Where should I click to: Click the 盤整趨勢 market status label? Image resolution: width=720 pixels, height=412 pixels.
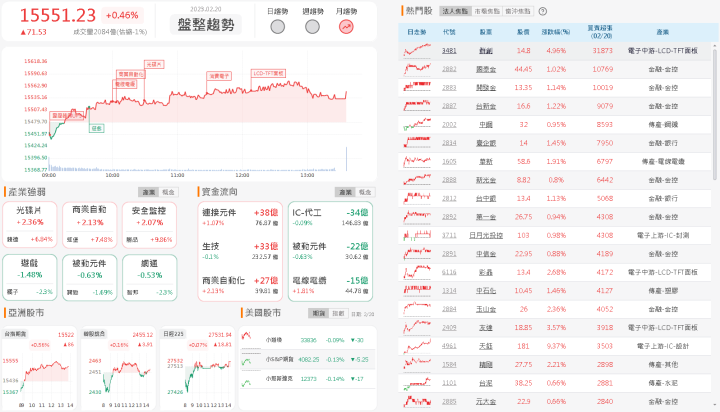coord(206,24)
